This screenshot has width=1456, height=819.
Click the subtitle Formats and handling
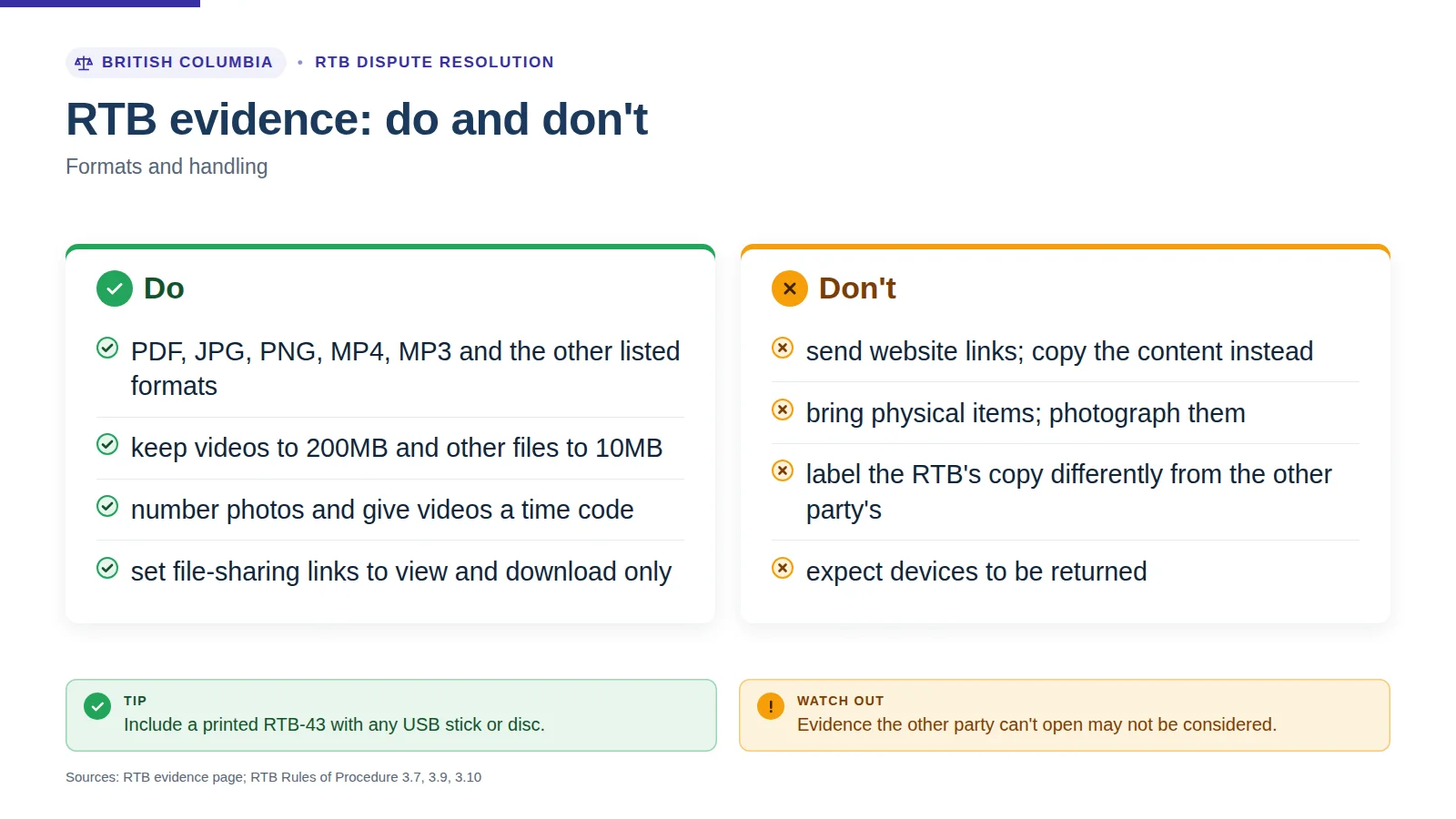coord(167,167)
